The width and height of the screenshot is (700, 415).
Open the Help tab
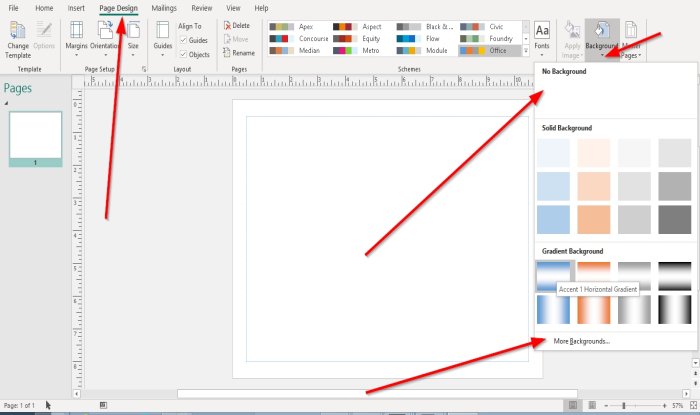[x=261, y=8]
